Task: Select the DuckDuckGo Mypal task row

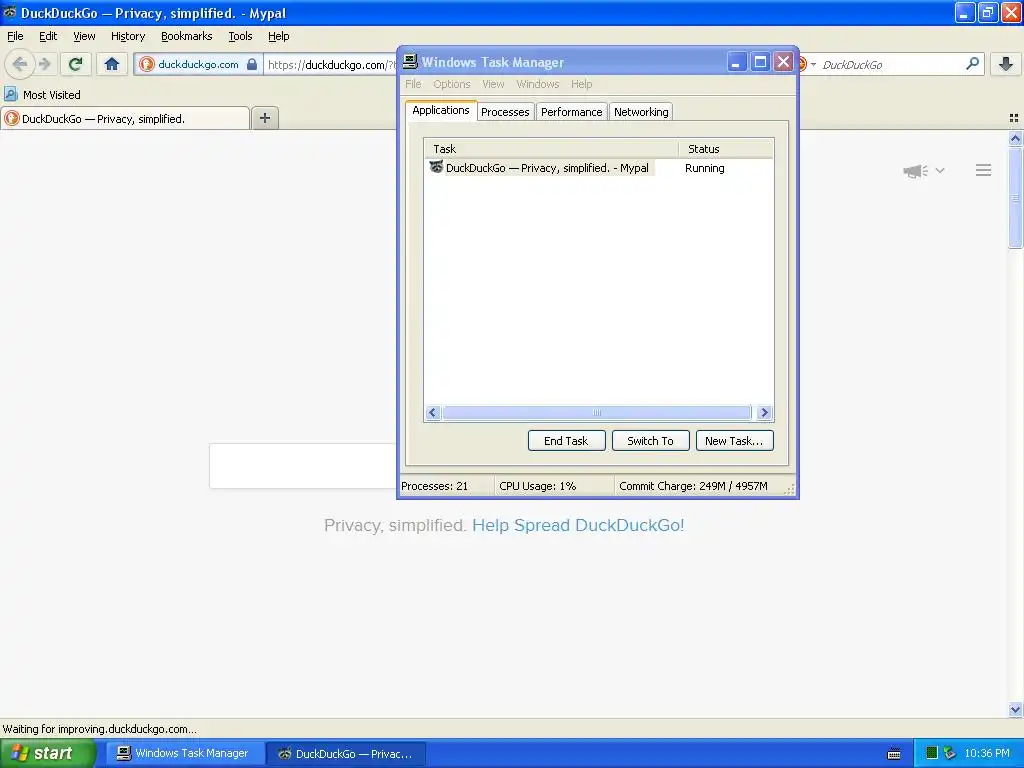Action: (x=599, y=168)
